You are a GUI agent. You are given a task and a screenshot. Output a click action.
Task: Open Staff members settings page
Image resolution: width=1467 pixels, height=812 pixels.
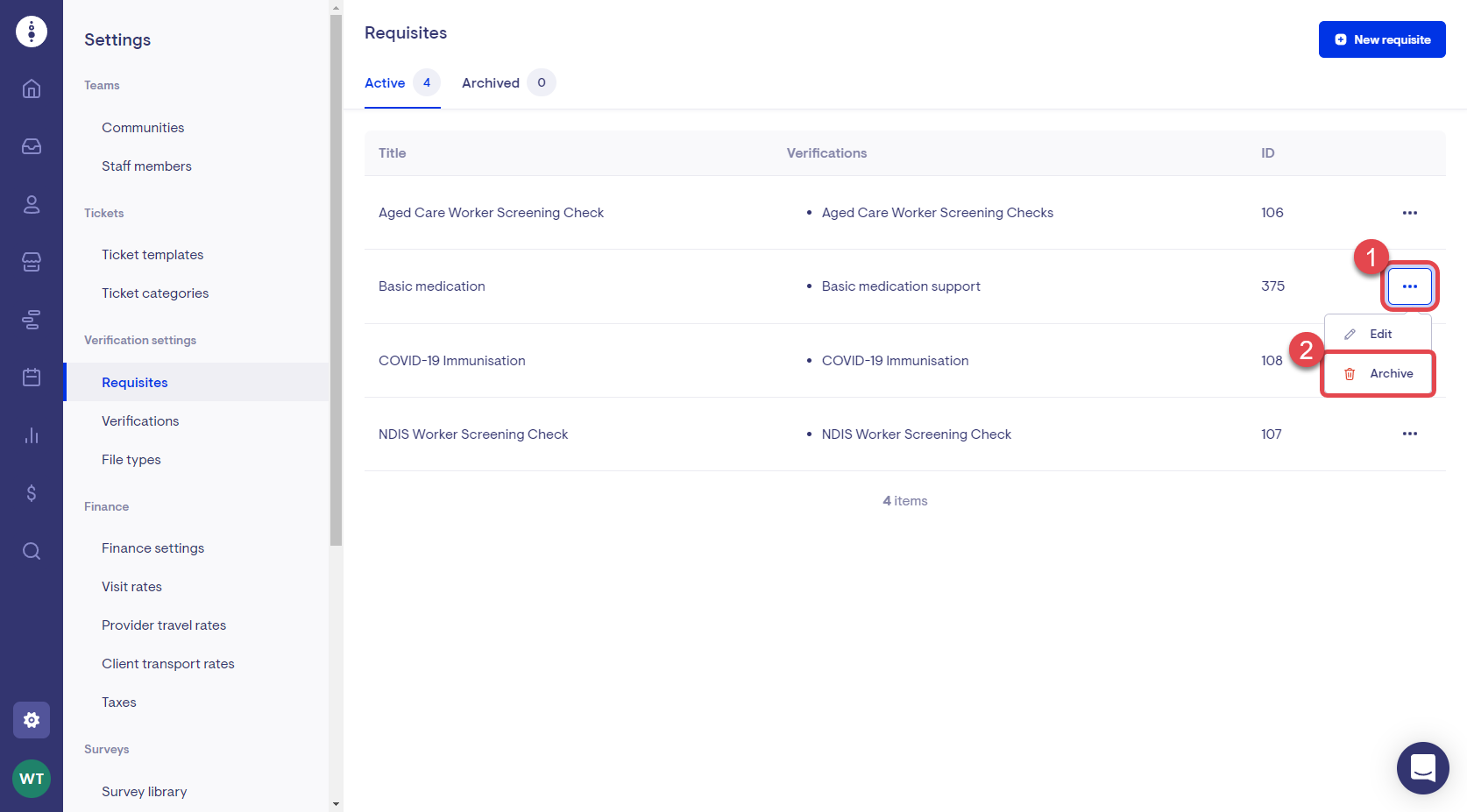coord(146,166)
